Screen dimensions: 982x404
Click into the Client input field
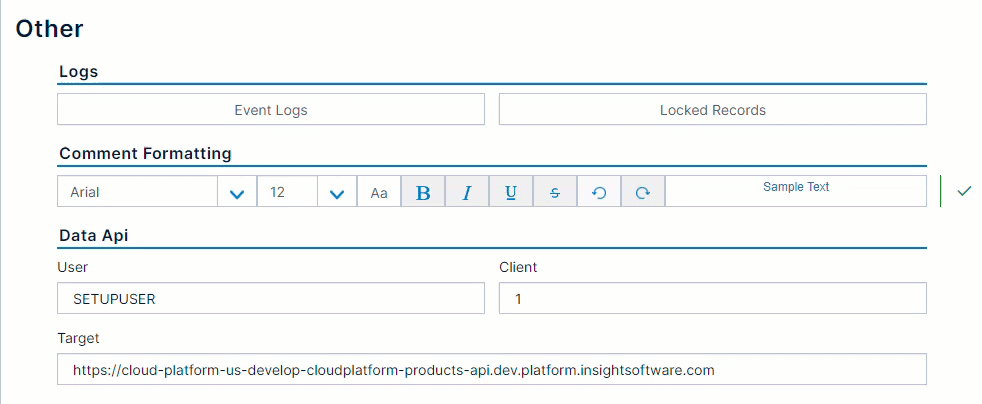coord(712,298)
